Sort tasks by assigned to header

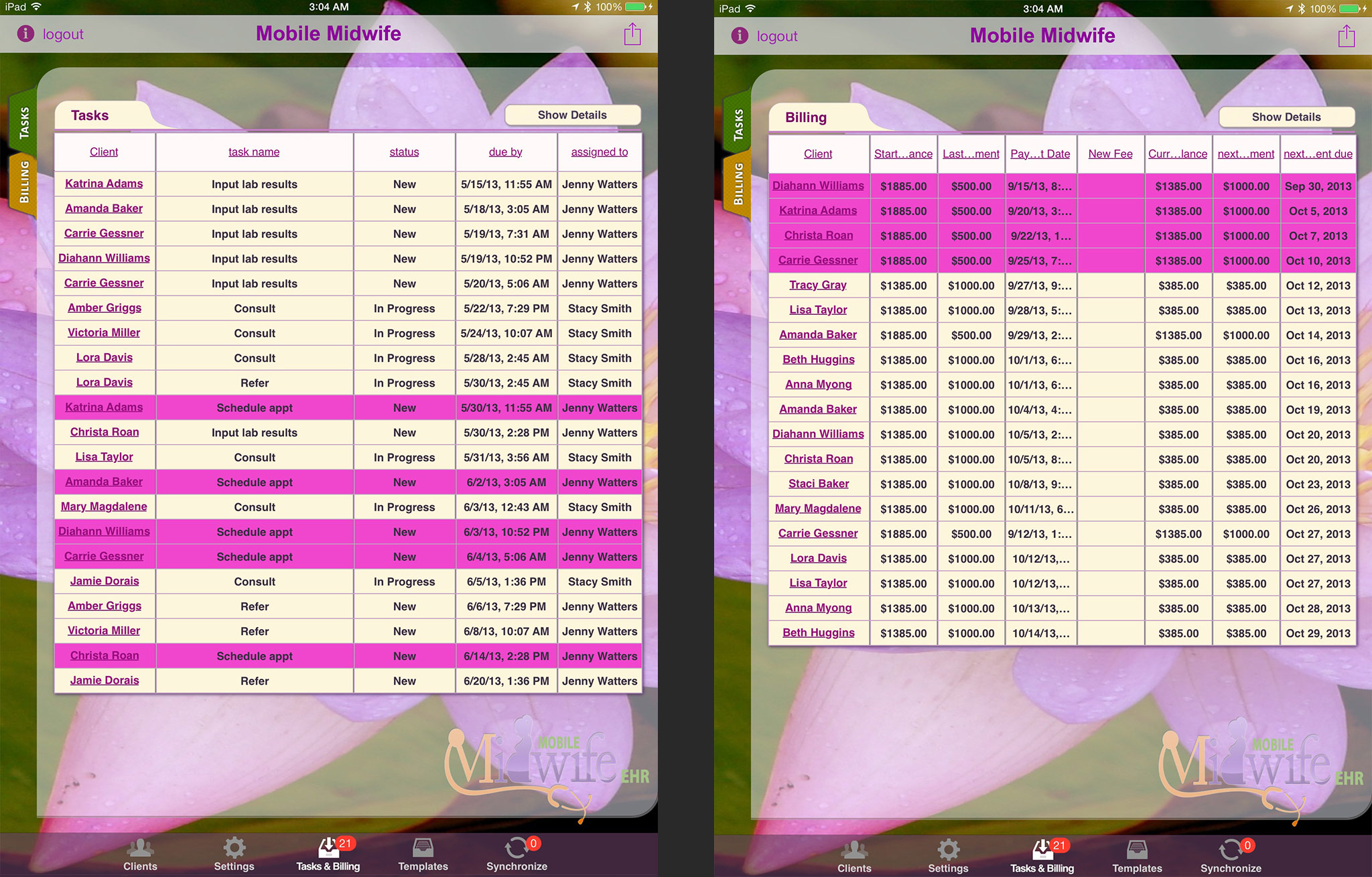pyautogui.click(x=600, y=152)
